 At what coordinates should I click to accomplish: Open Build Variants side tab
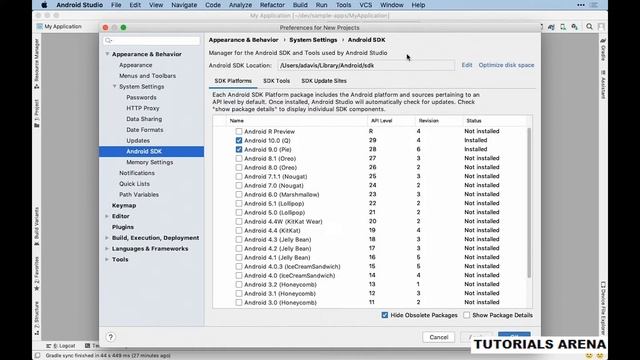pos(36,226)
